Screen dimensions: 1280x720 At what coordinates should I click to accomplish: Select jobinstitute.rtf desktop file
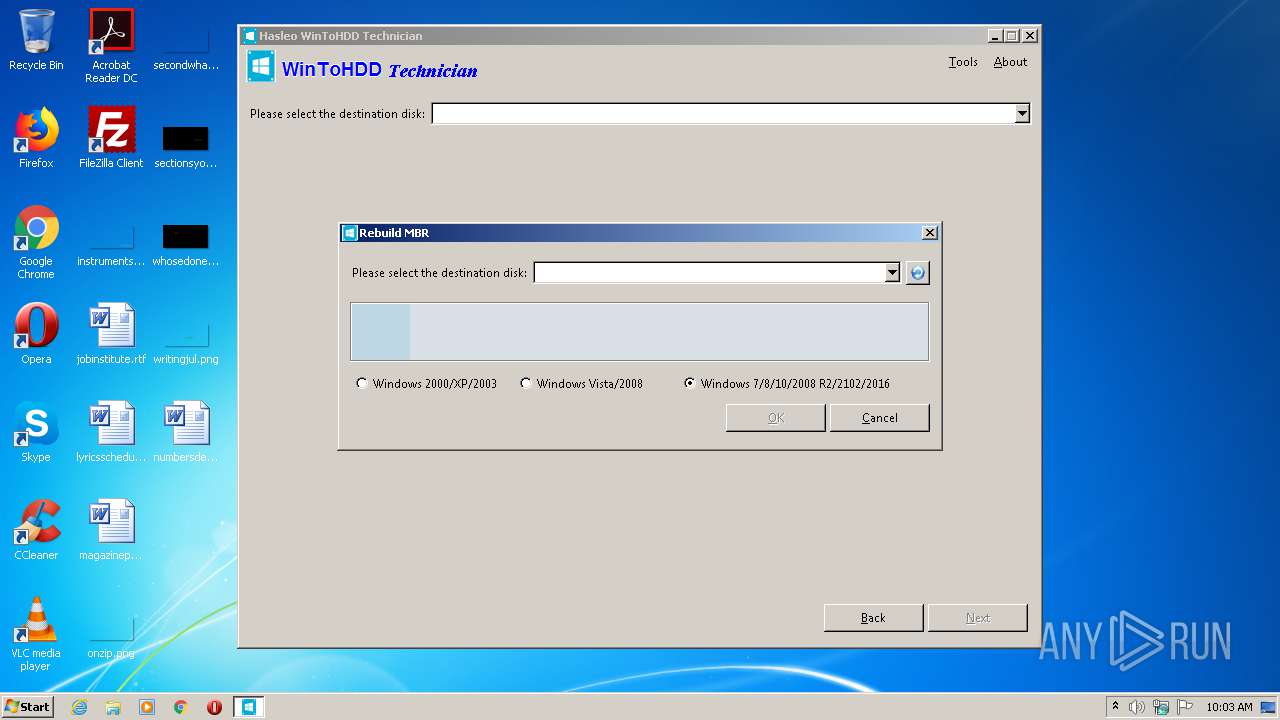click(x=111, y=335)
